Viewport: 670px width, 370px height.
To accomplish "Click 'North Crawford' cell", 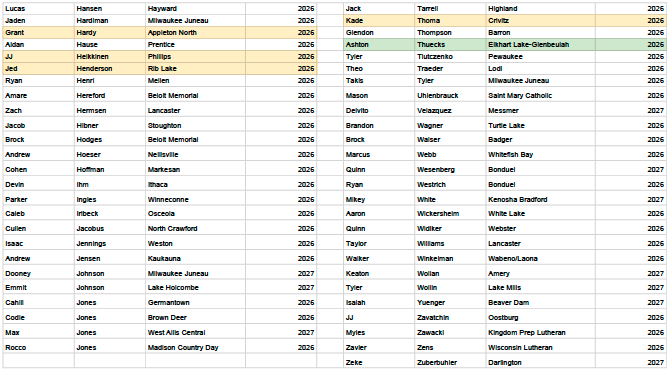I will coord(195,228).
